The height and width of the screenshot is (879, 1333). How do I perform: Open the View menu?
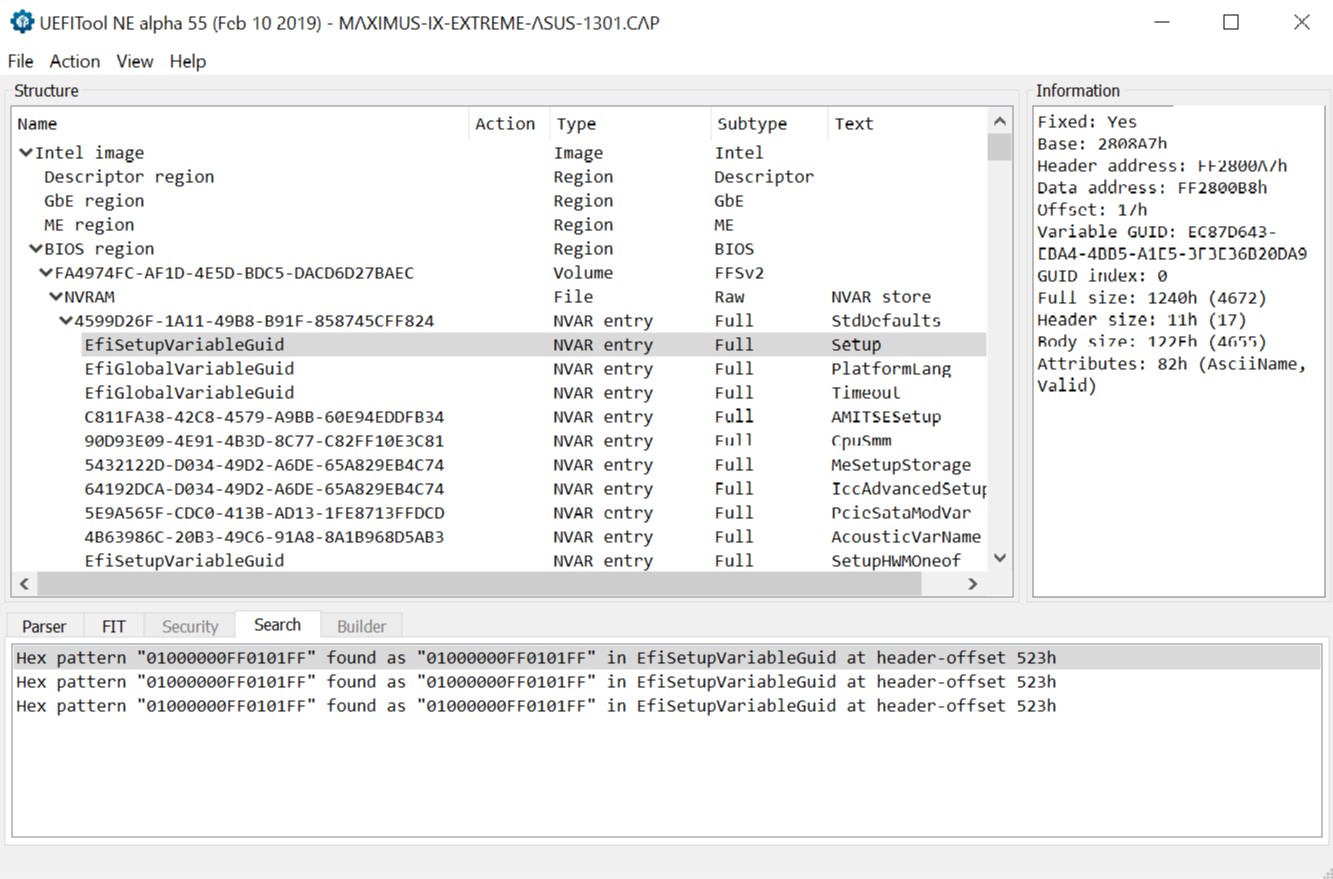click(135, 61)
